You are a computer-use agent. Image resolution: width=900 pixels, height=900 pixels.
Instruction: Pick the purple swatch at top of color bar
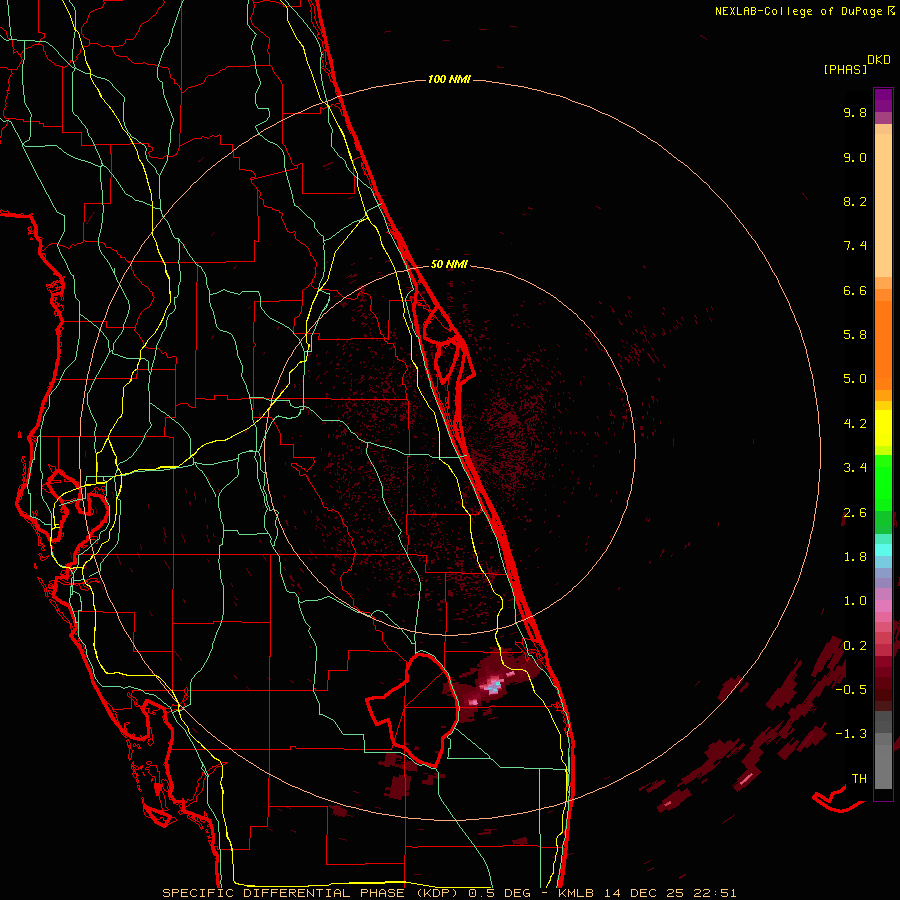coord(883,100)
